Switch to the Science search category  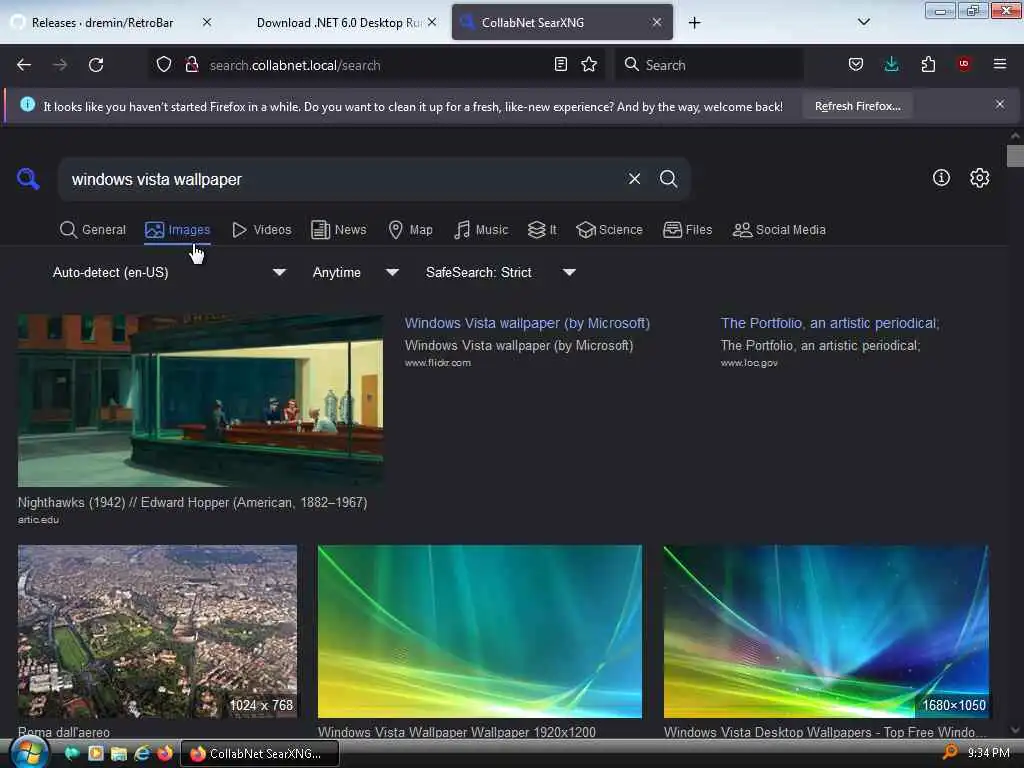pos(609,230)
